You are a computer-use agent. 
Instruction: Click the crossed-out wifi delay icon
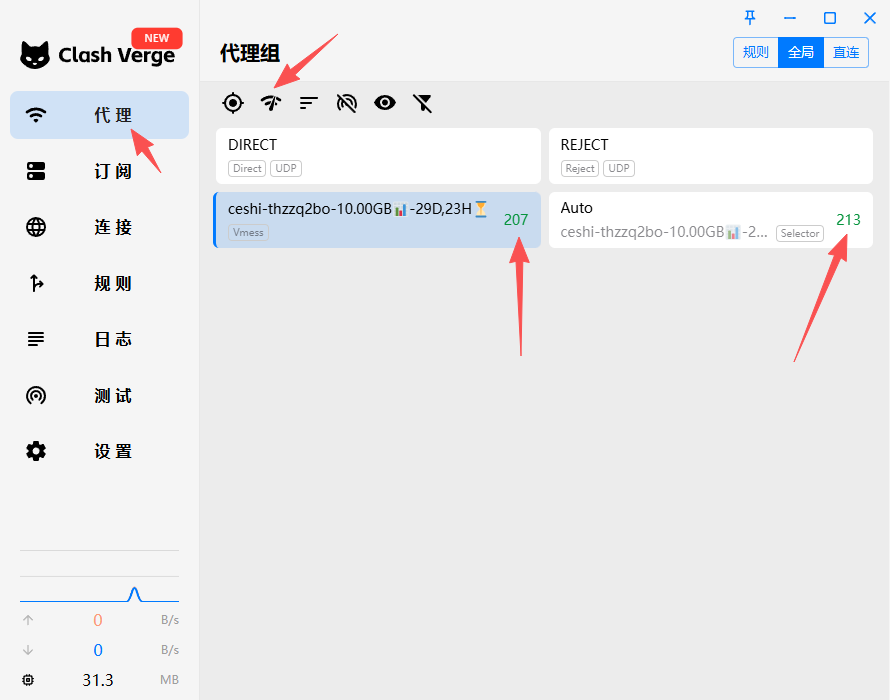pos(347,103)
